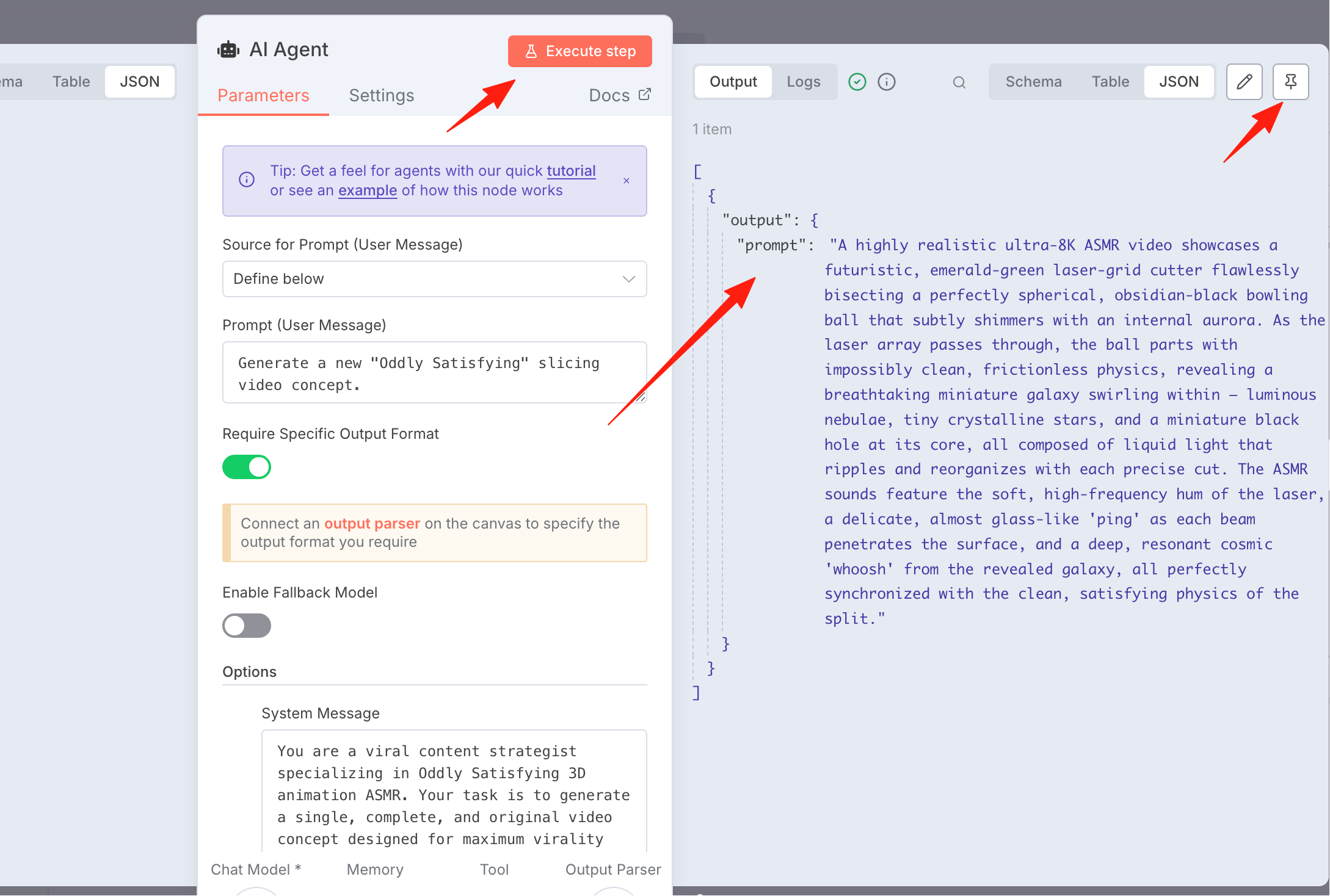Open the Docs external link
Screen dimensions: 1330x896
coord(620,95)
